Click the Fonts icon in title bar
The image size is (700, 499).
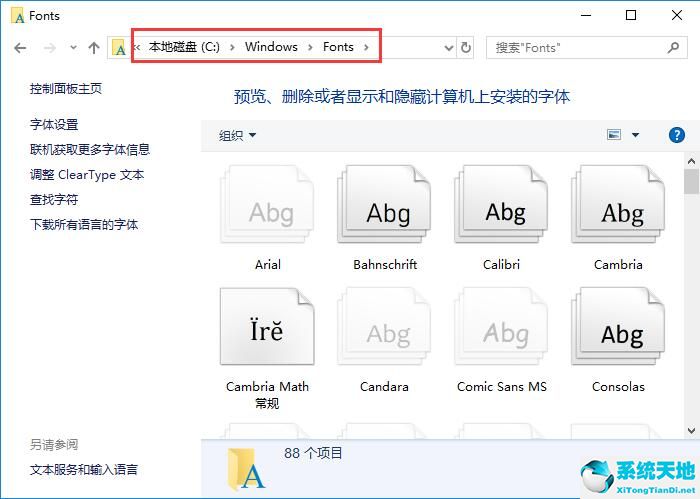click(x=18, y=16)
